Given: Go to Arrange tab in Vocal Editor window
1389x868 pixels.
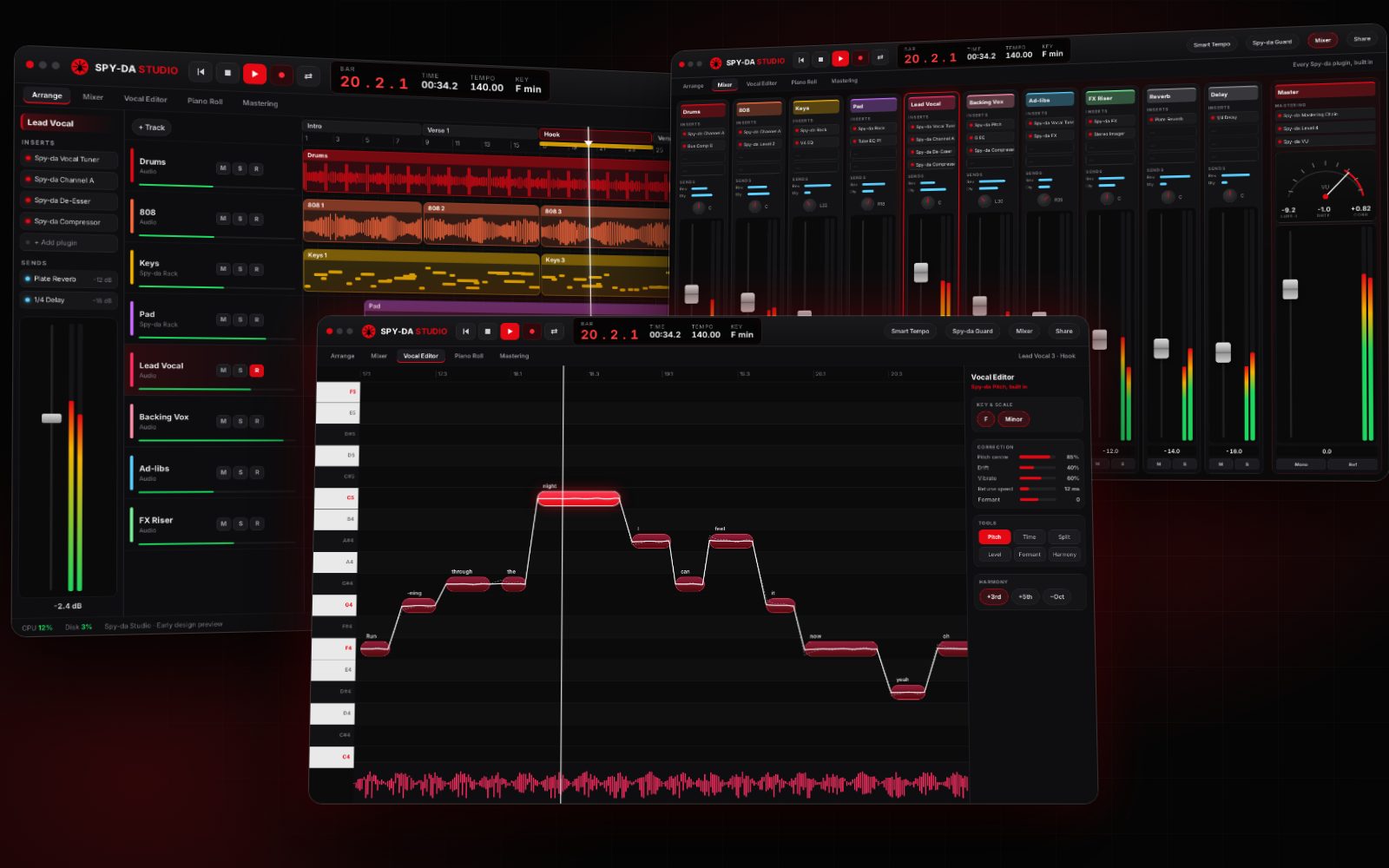Looking at the screenshot, I should point(342,356).
